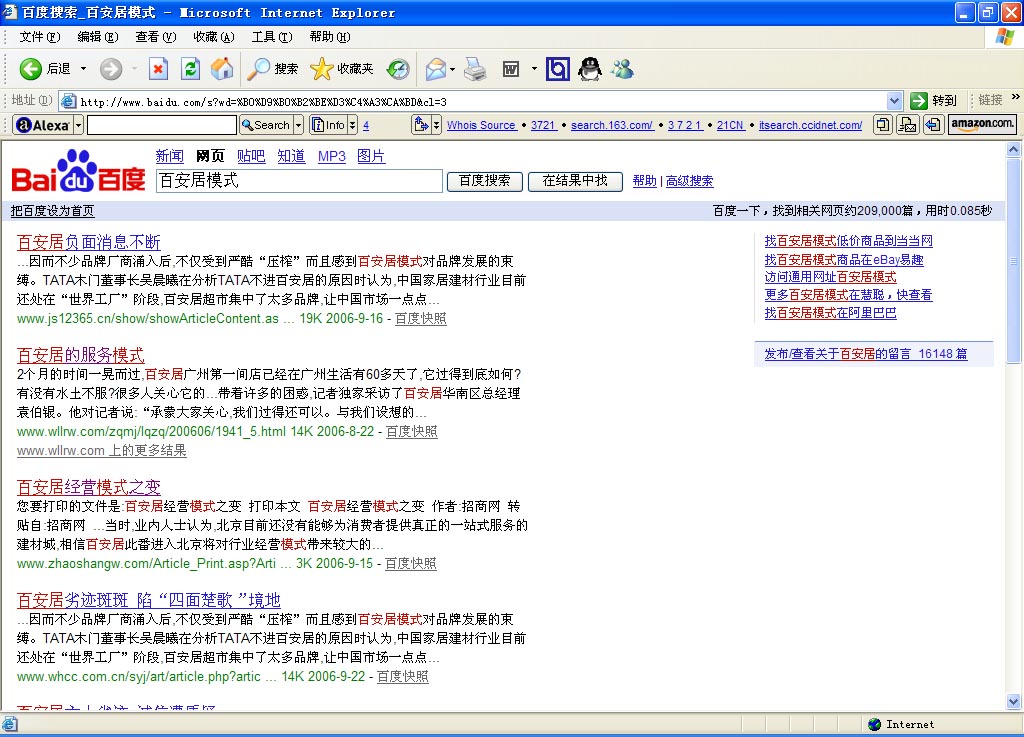Open the 搜索 magnifier in the toolbar

tap(272, 69)
